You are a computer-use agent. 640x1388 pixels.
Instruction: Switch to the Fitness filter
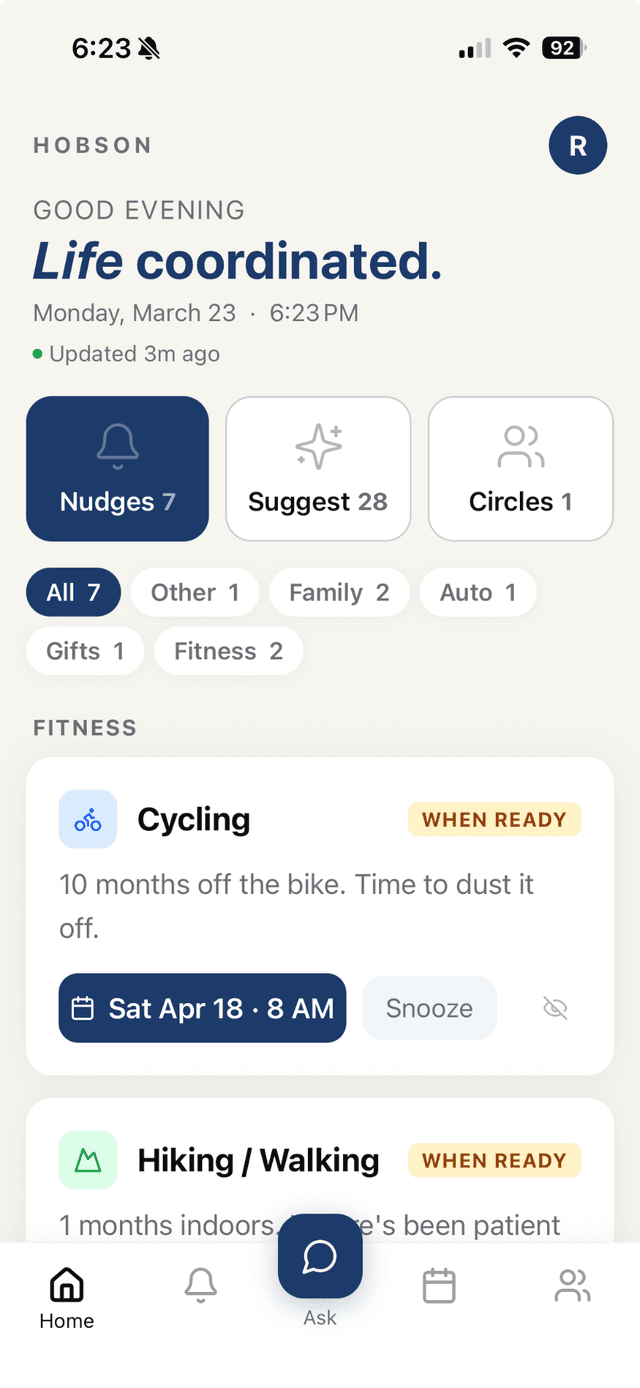click(228, 650)
